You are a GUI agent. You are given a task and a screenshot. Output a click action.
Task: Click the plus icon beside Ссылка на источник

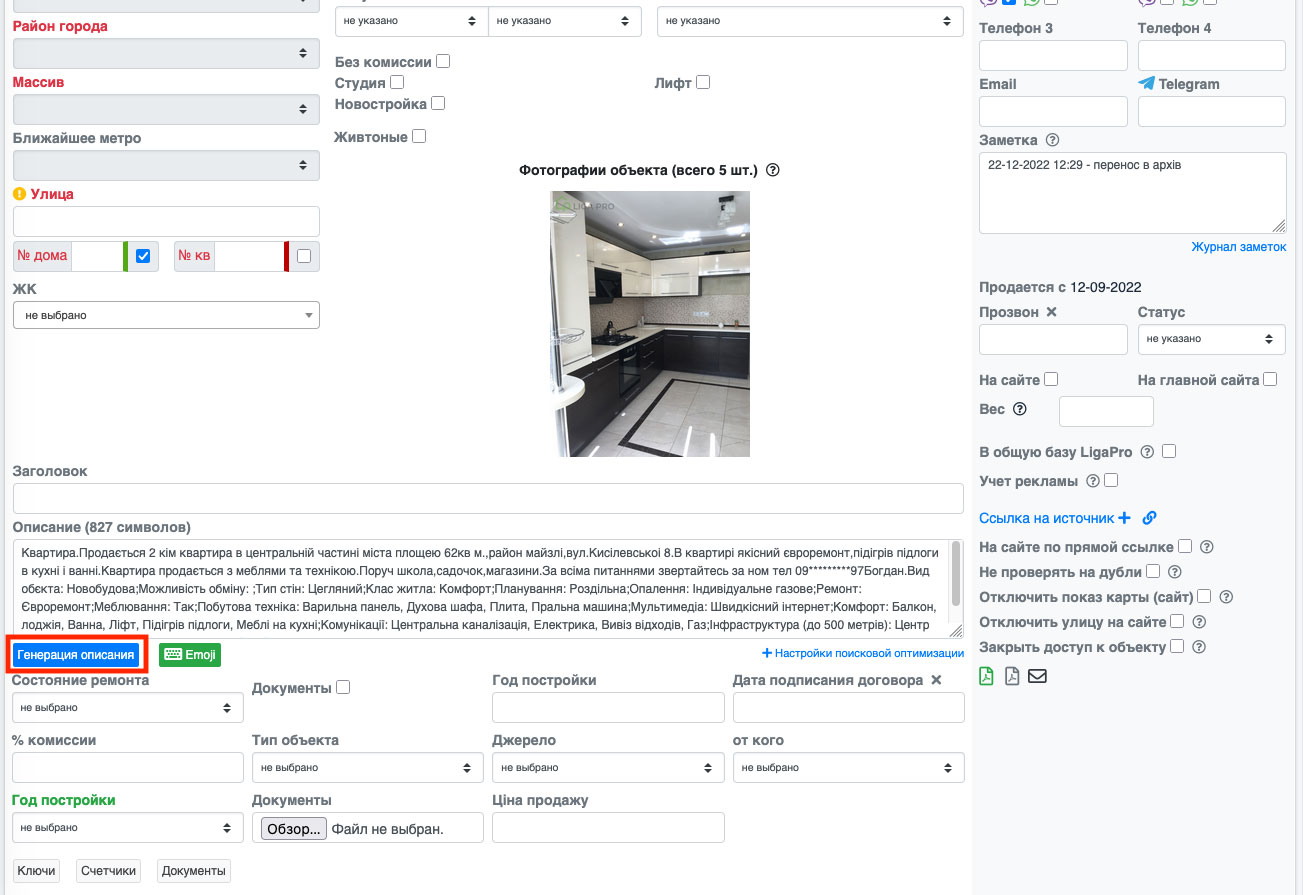point(1124,518)
